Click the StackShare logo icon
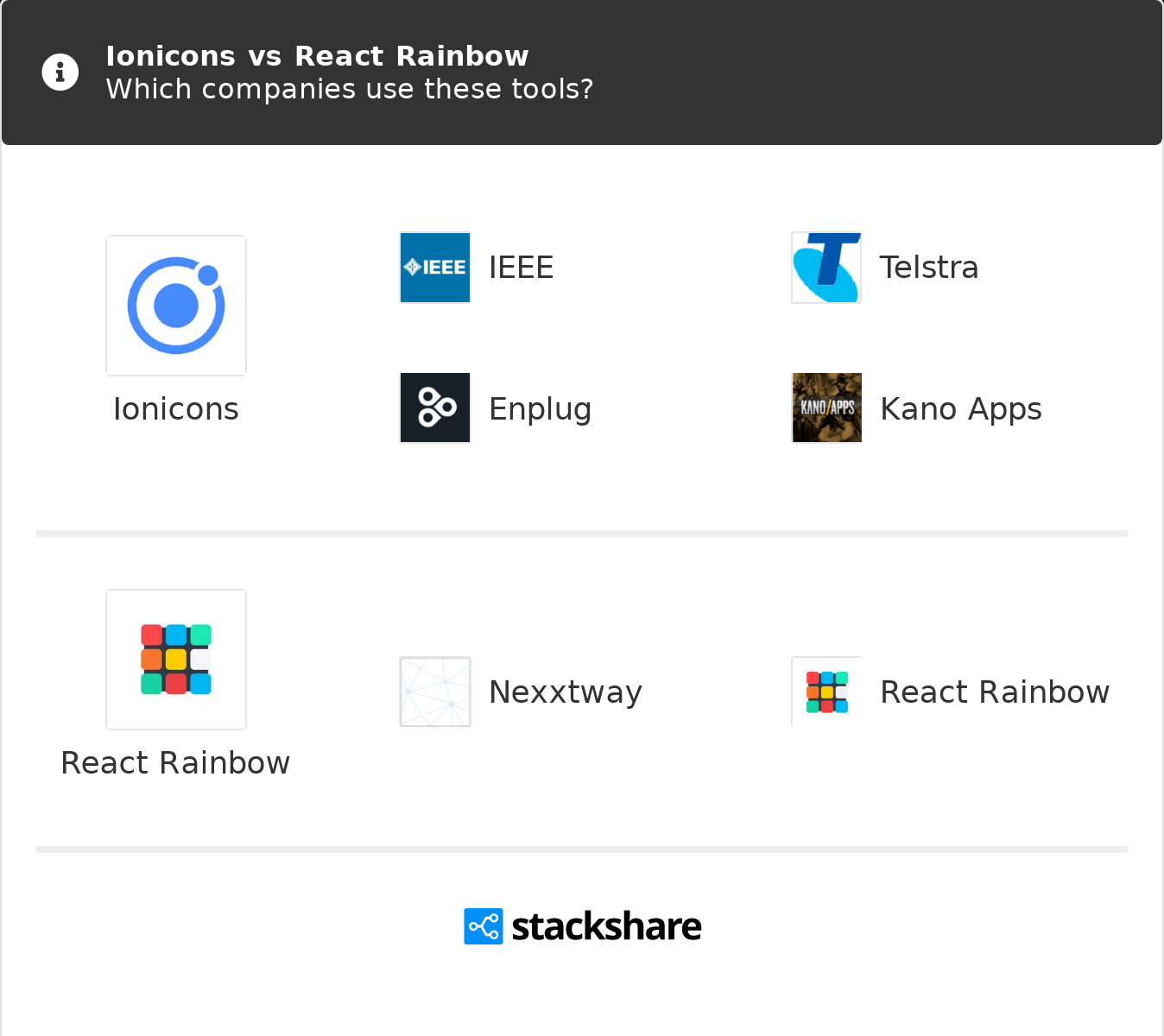1164x1036 pixels. click(x=483, y=925)
